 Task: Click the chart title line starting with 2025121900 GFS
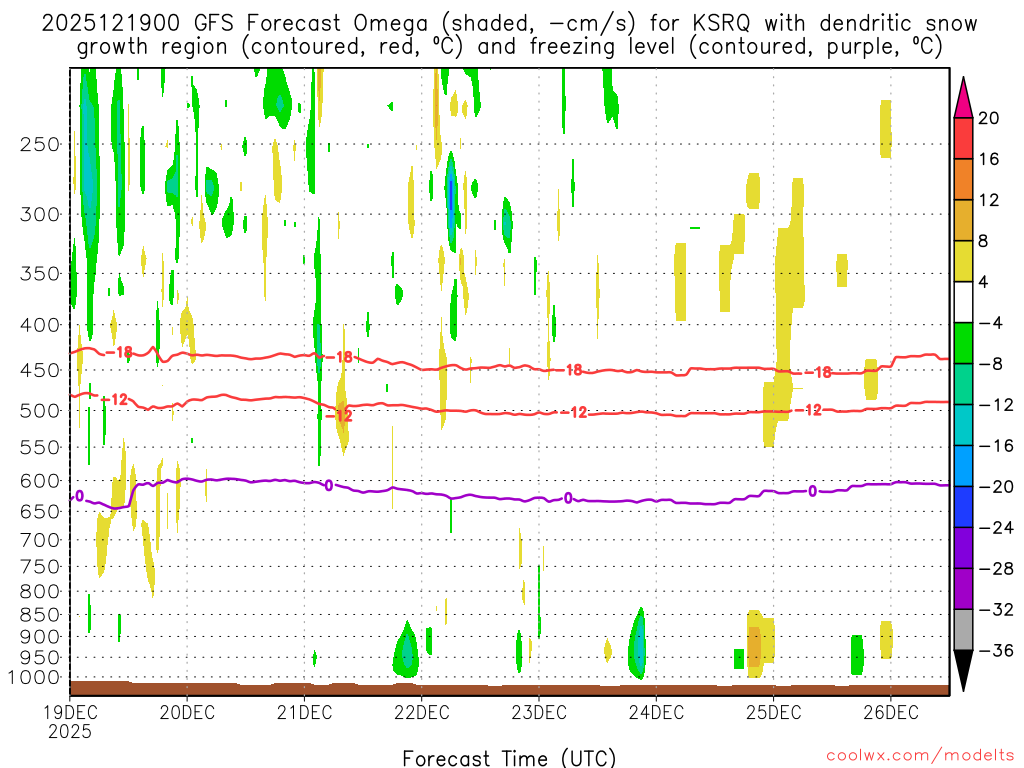[509, 24]
